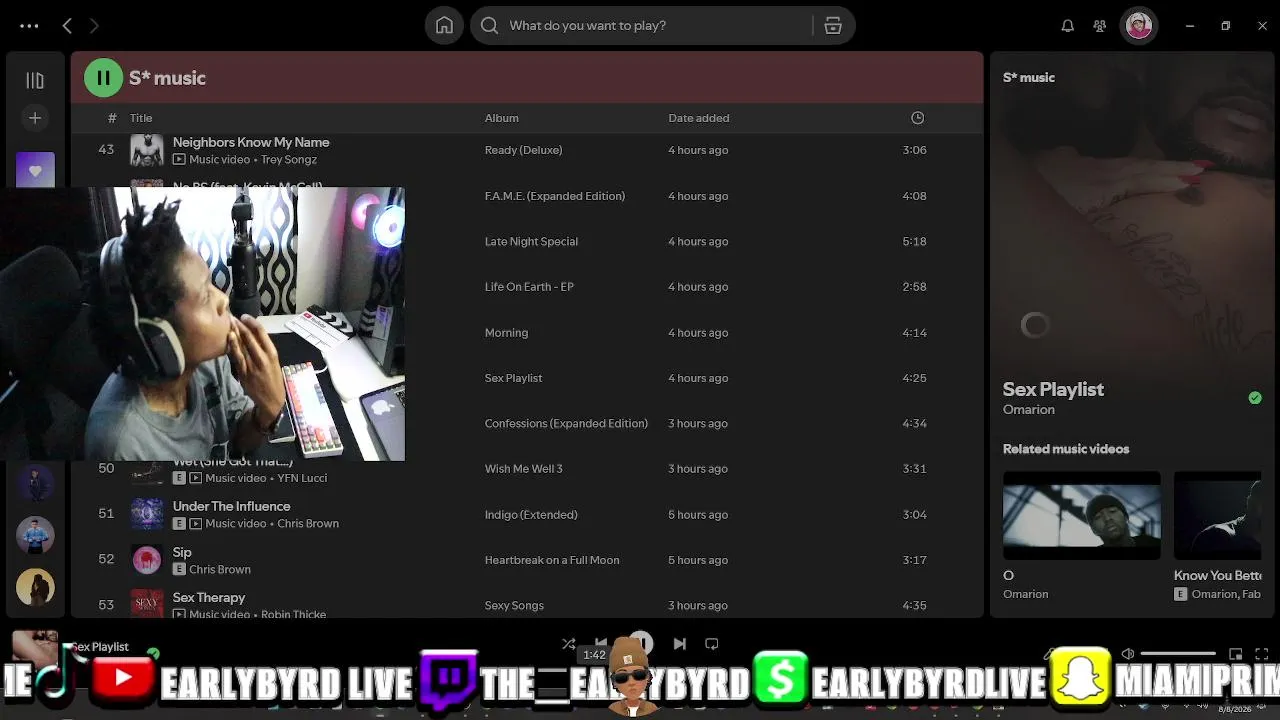Toggle repeat in the player bar
The image size is (1280, 720).
(712, 644)
